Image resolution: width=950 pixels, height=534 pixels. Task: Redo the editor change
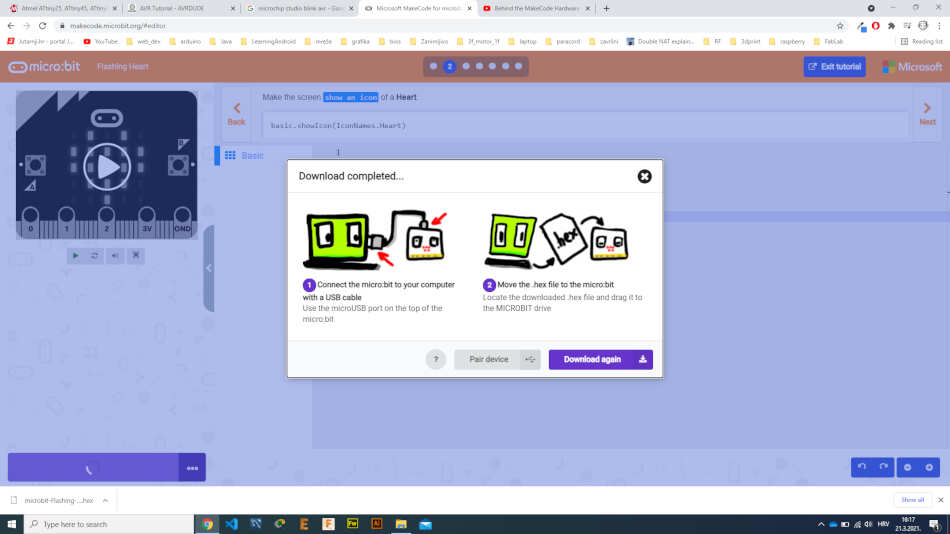(x=883, y=467)
